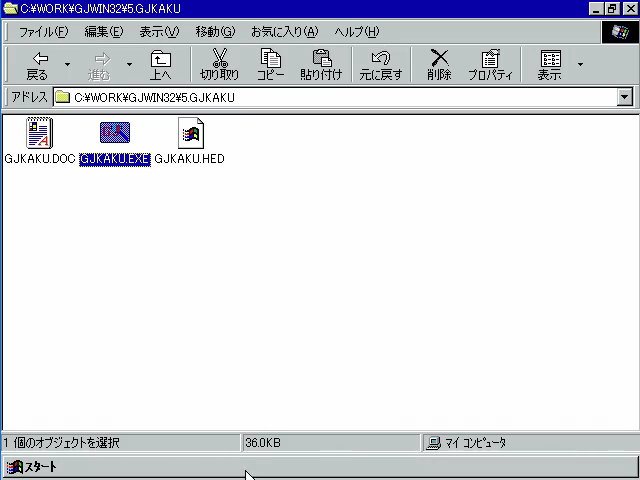Viewport: 640px width, 480px height.
Task: Open the ファイル(F) menu
Action: click(44, 32)
